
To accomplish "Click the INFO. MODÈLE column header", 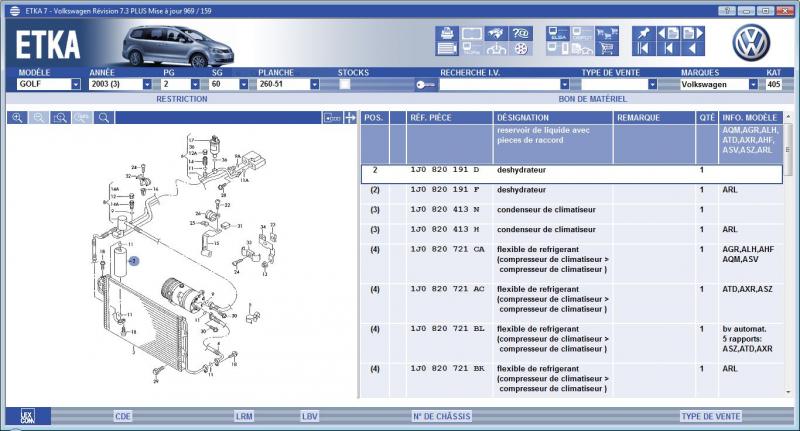I will (749, 117).
